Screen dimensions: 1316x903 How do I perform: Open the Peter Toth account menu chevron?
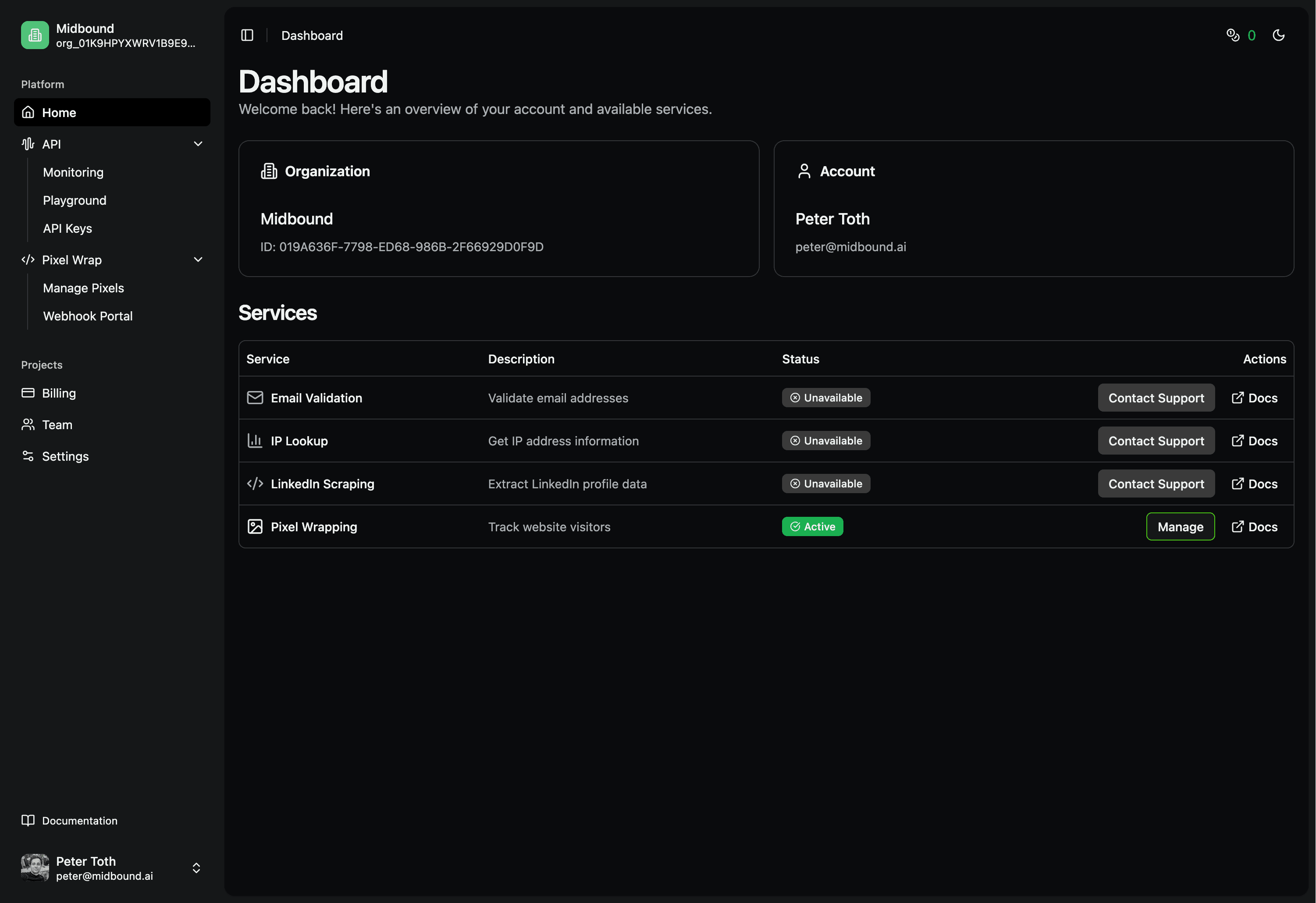pyautogui.click(x=196, y=867)
